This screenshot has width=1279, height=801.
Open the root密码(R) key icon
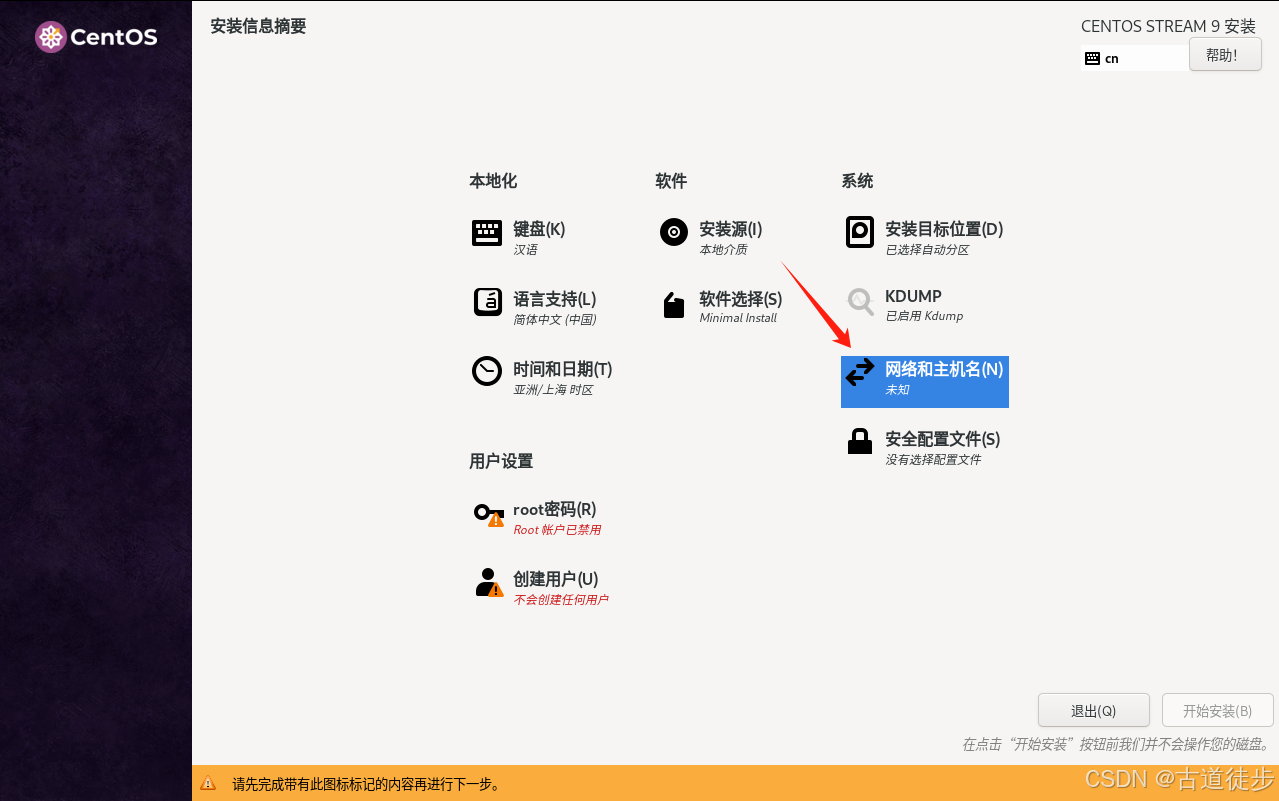(x=489, y=515)
